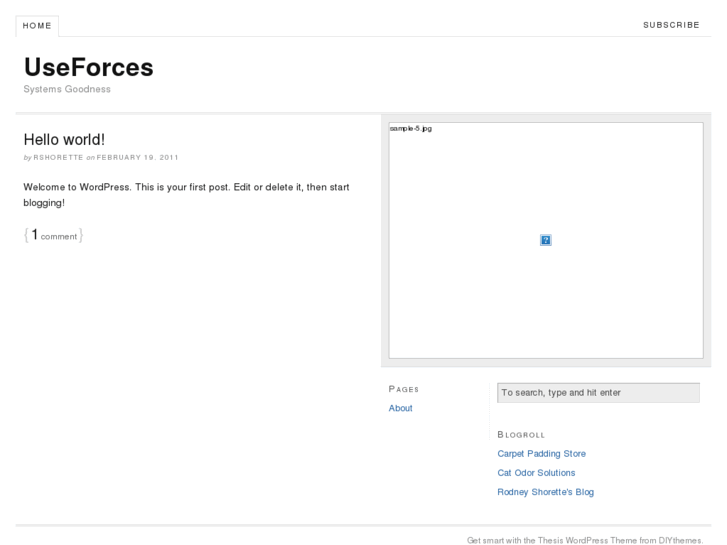Click the February 19, 2011 post date

(x=138, y=157)
